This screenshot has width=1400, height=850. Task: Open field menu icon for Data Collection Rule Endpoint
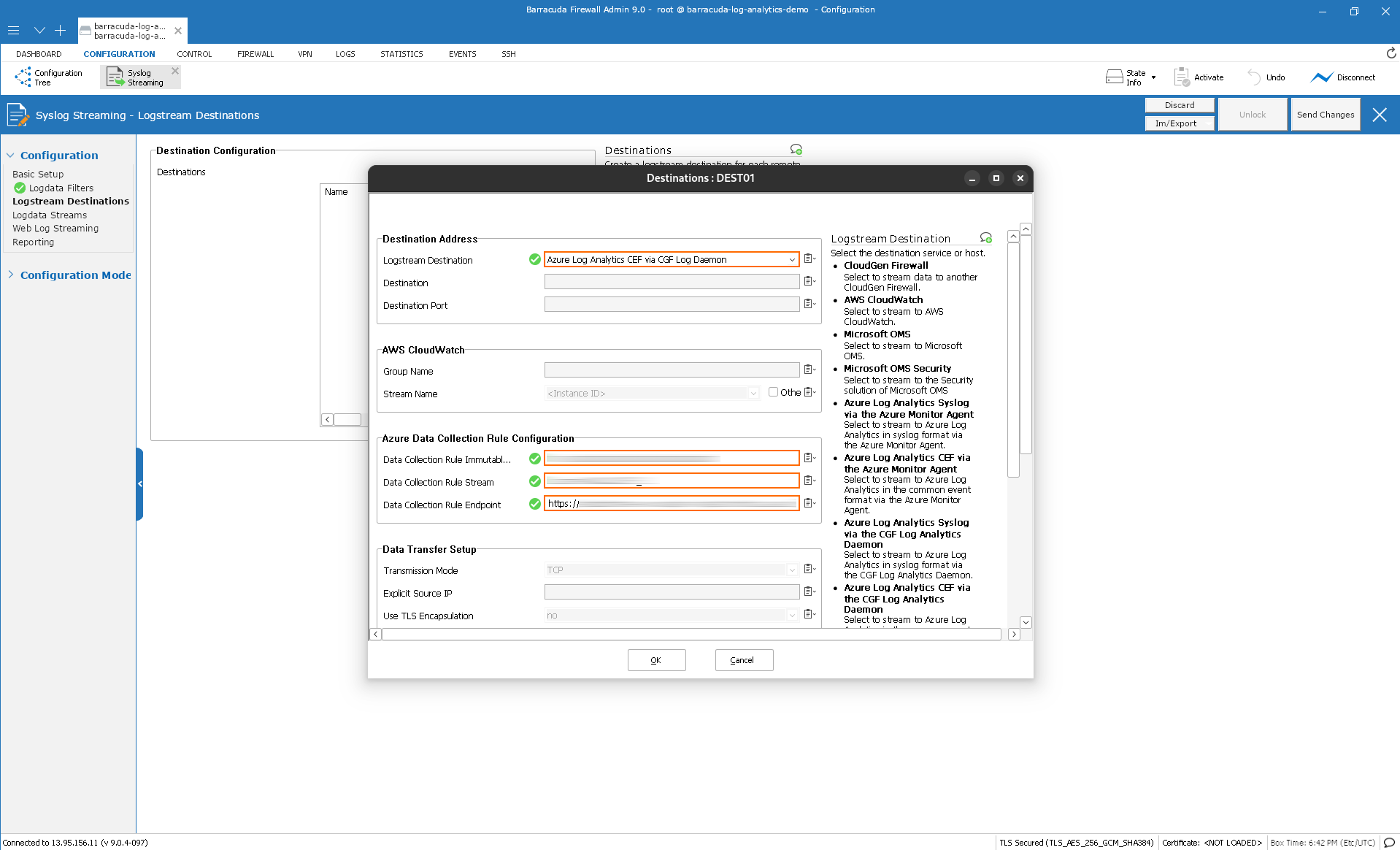[809, 504]
